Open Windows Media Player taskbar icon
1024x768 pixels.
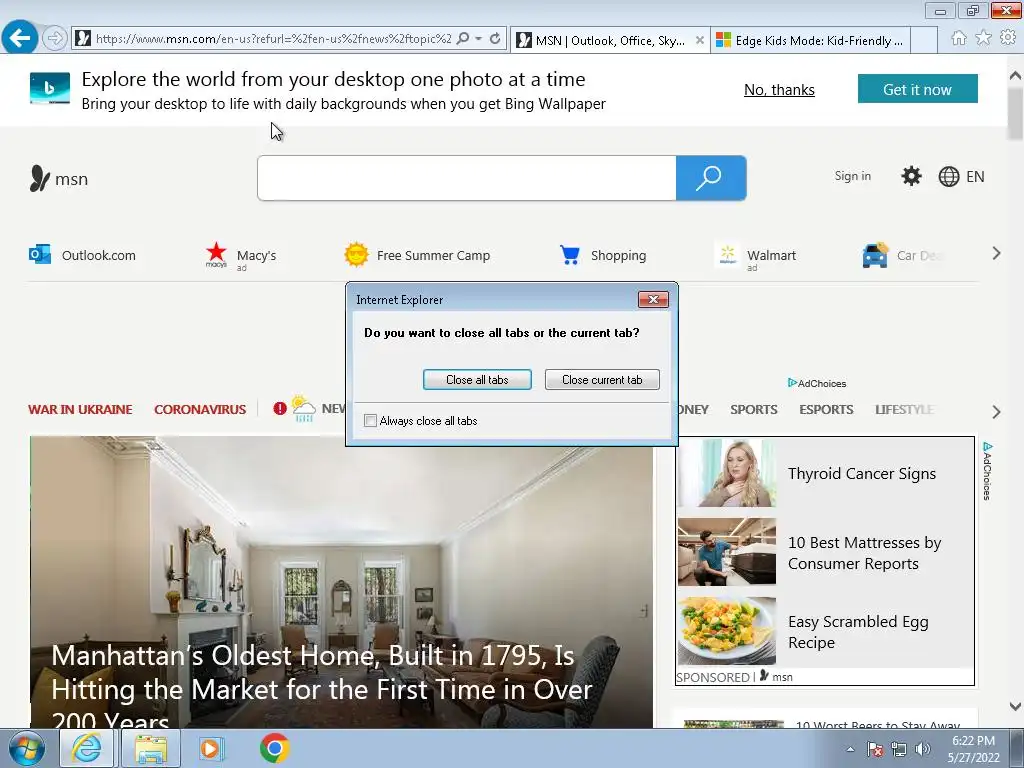click(x=211, y=748)
